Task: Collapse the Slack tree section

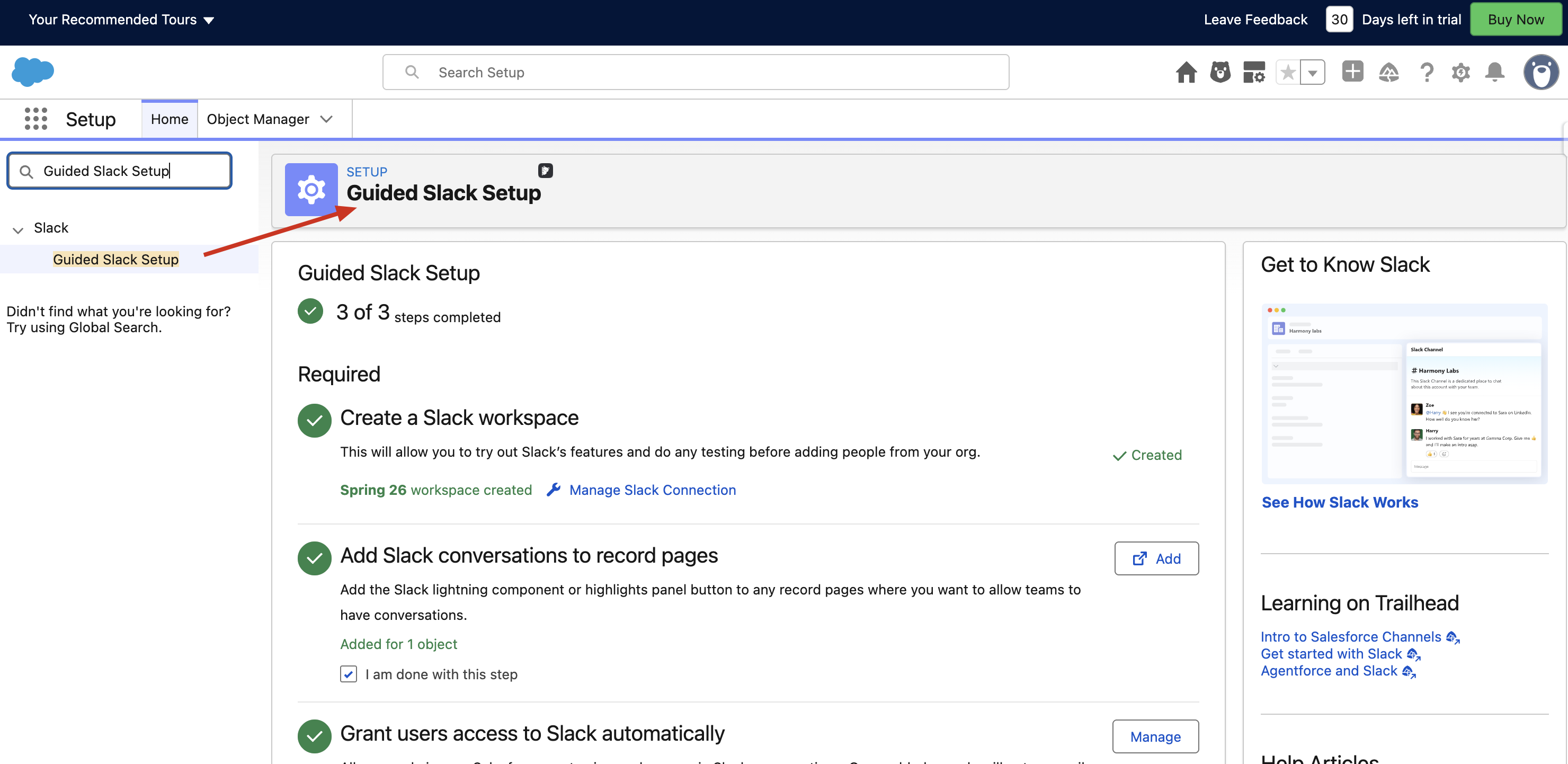Action: tap(17, 230)
